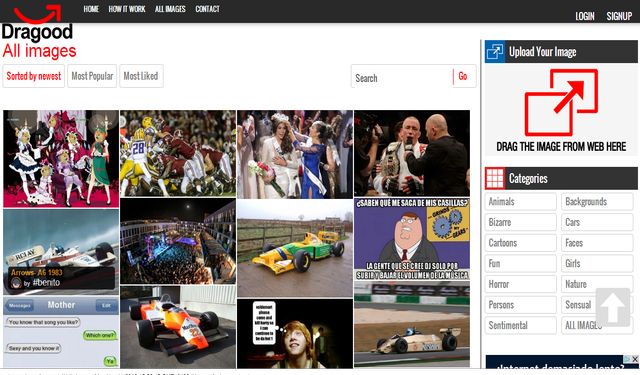
Task: Select the Most Popular tab
Action: [92, 76]
